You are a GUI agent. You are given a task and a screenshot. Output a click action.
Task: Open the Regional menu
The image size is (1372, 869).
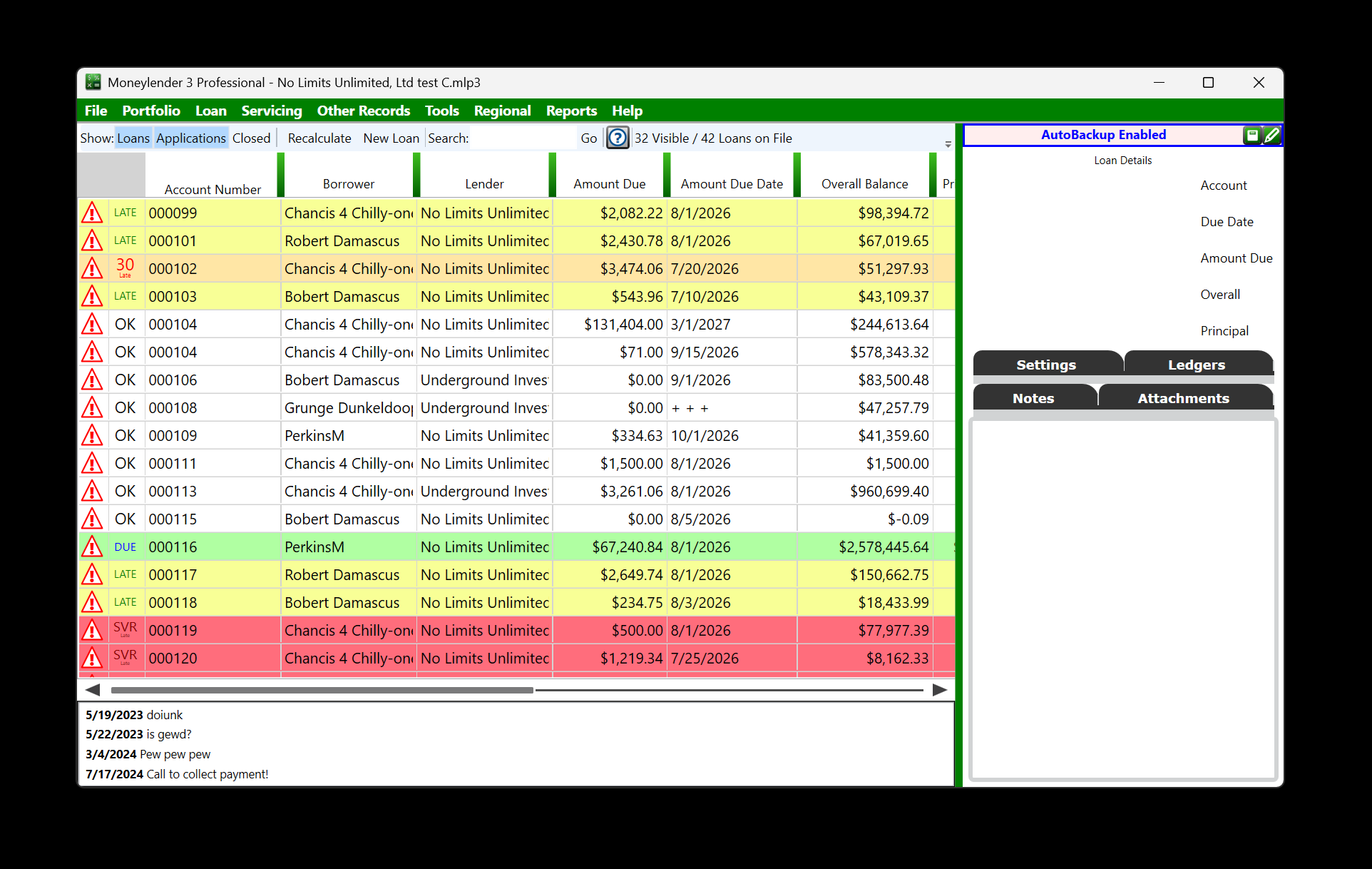click(503, 111)
